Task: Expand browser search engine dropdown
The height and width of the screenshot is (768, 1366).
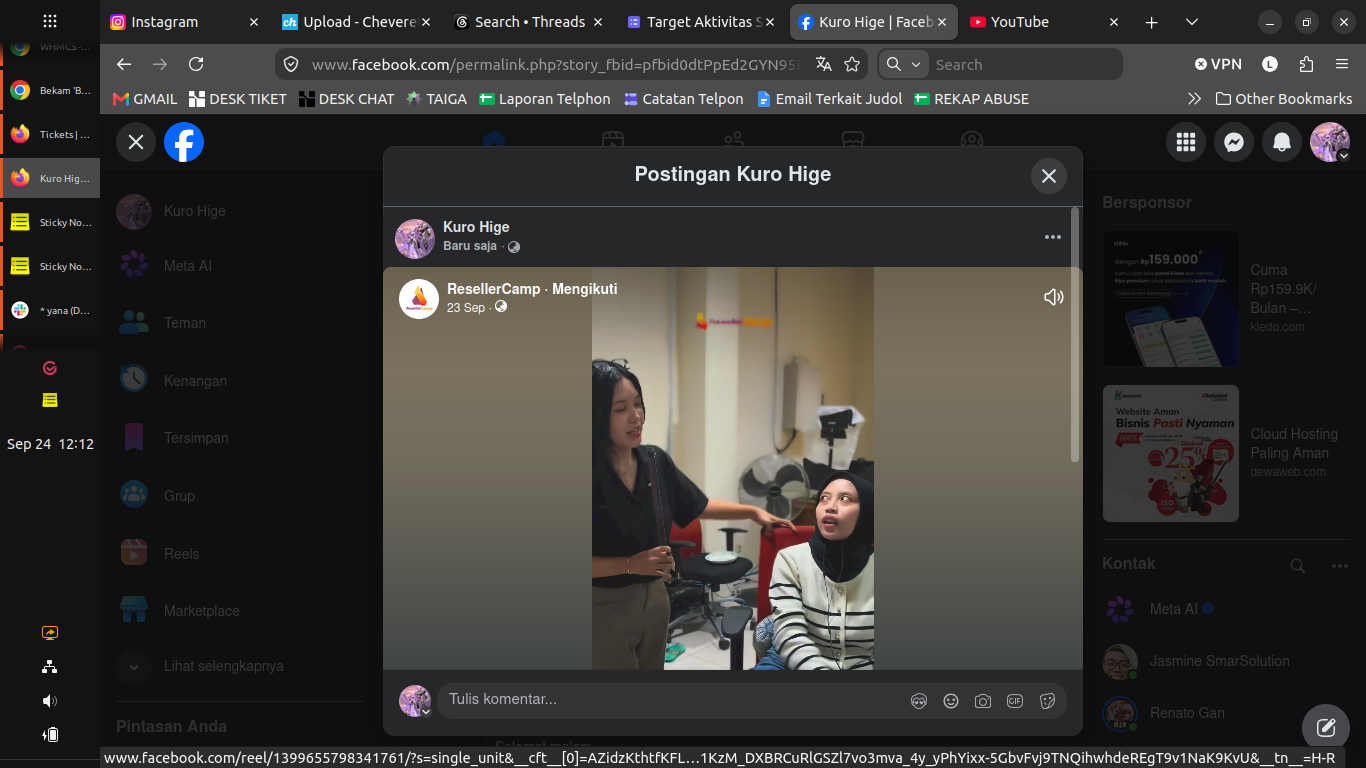Action: pos(904,64)
